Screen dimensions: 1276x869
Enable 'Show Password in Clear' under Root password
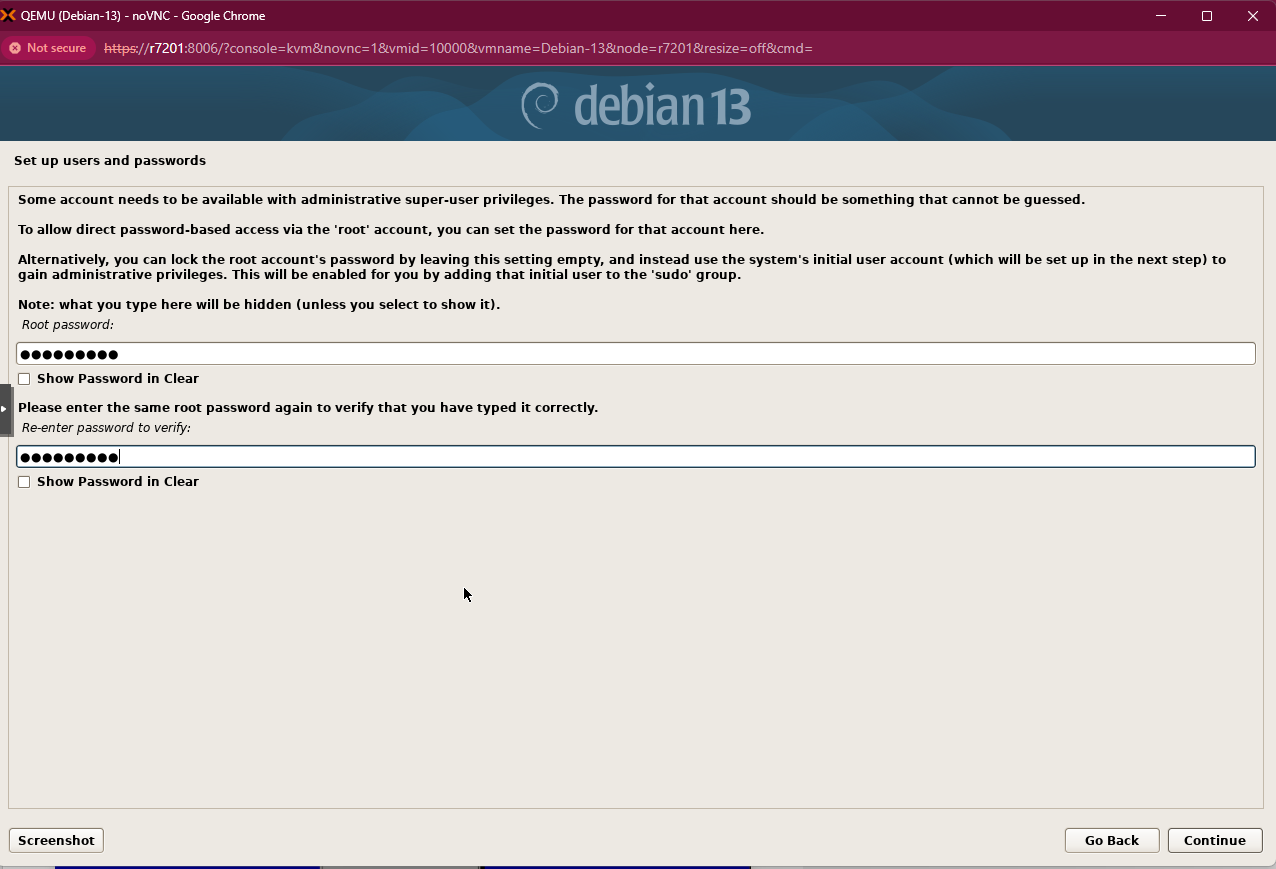(x=23, y=378)
